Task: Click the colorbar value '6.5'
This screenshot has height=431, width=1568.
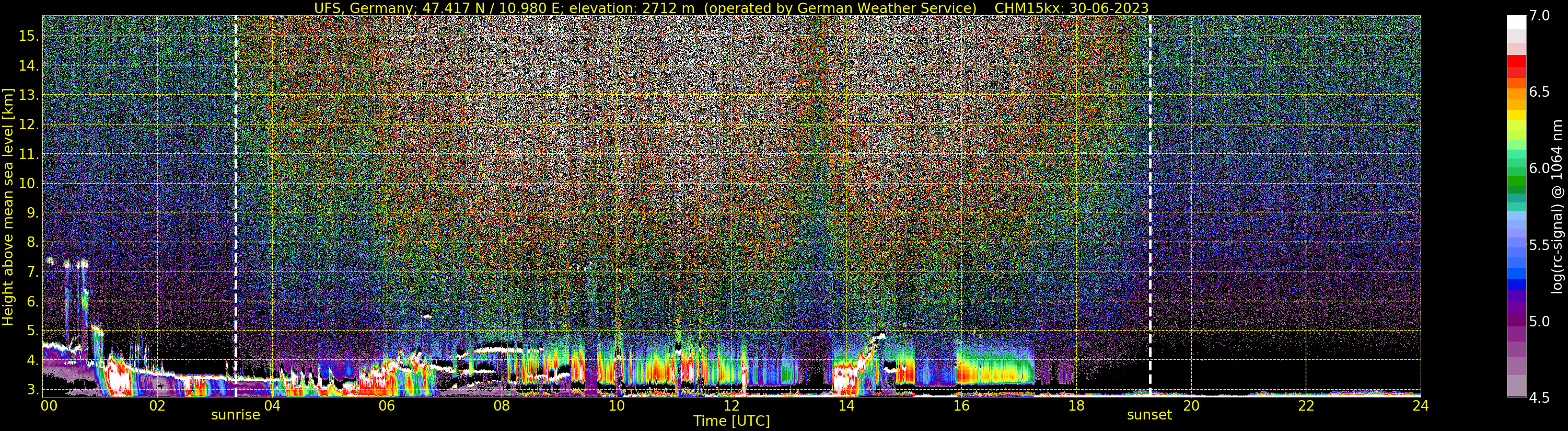Action: pyautogui.click(x=1539, y=92)
